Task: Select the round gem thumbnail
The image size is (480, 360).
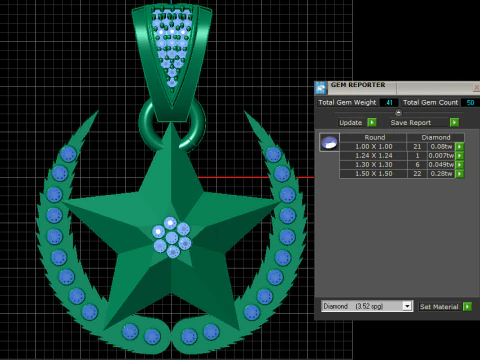Action: (x=329, y=142)
